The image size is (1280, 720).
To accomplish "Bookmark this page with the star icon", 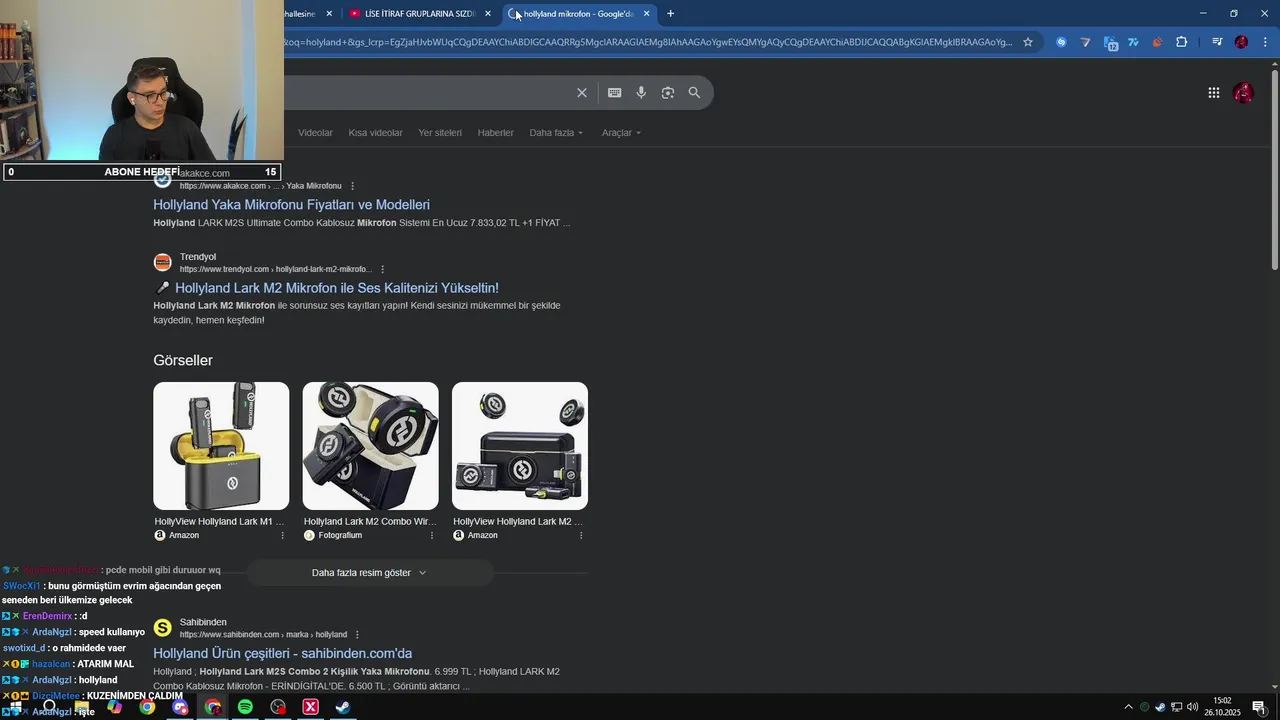I will click(1027, 42).
